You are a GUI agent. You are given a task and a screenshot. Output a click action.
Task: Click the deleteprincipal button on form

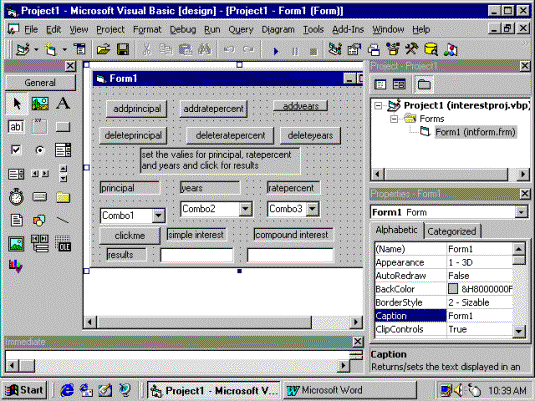point(133,135)
